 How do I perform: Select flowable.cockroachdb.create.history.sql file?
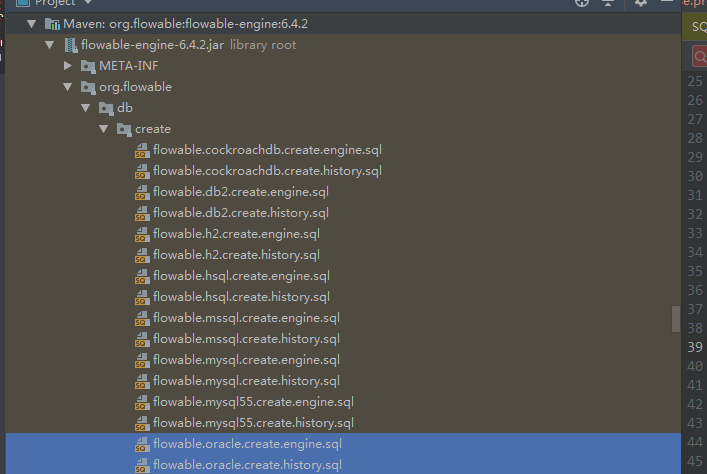tap(267, 171)
